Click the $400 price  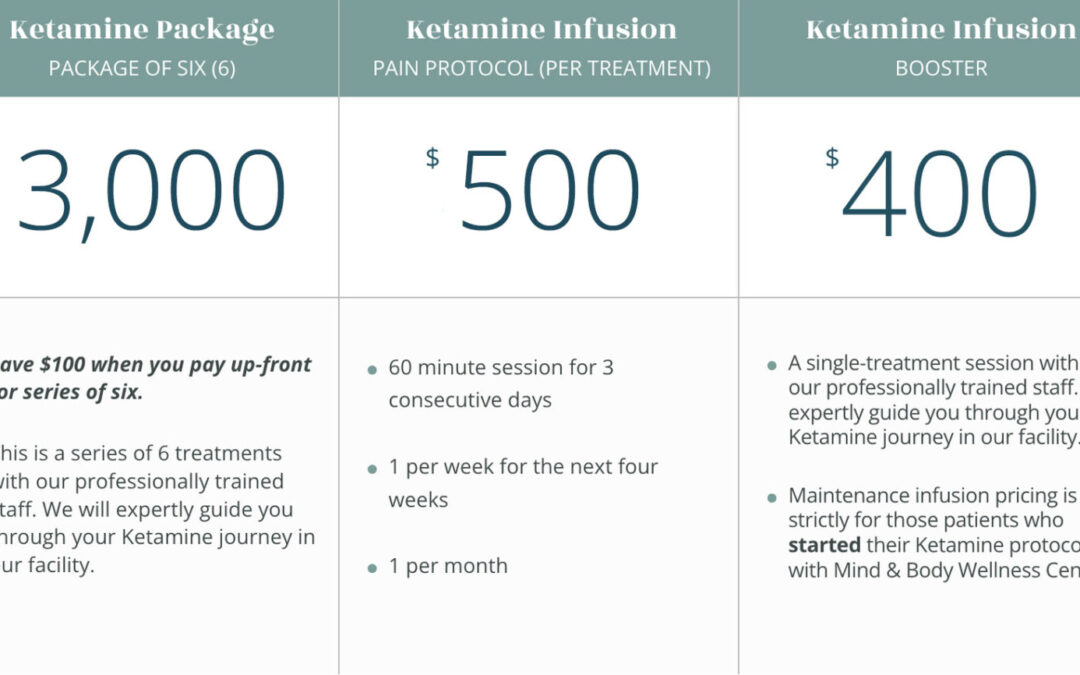[x=932, y=191]
